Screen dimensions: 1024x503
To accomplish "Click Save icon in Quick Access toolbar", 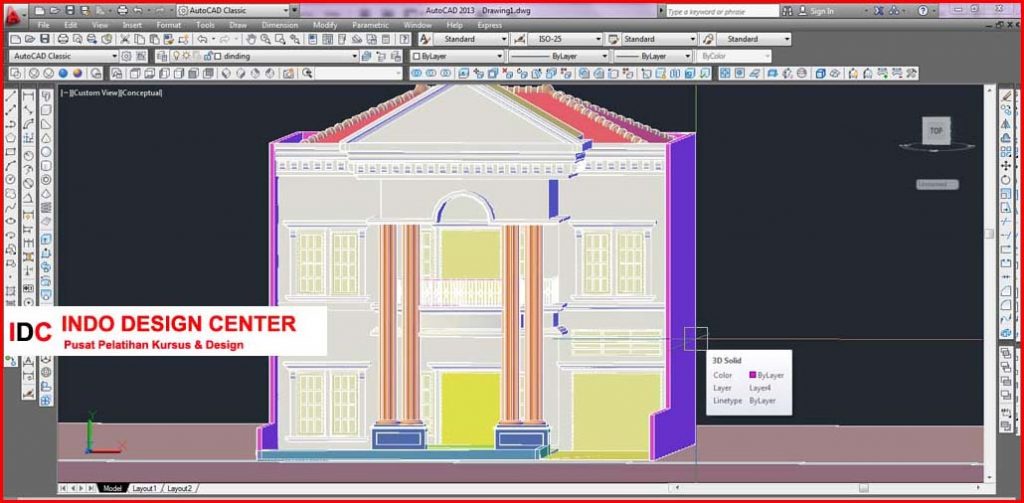I will click(69, 10).
